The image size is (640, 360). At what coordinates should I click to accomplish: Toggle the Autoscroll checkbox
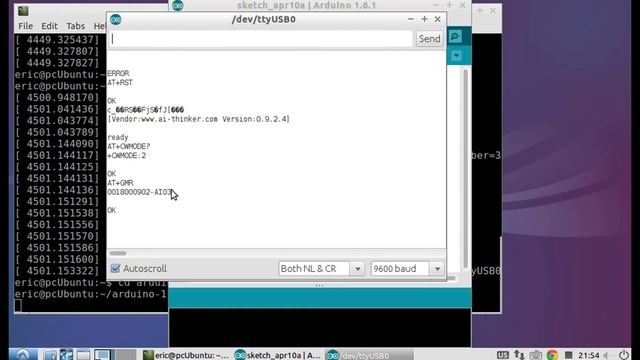coord(116,268)
